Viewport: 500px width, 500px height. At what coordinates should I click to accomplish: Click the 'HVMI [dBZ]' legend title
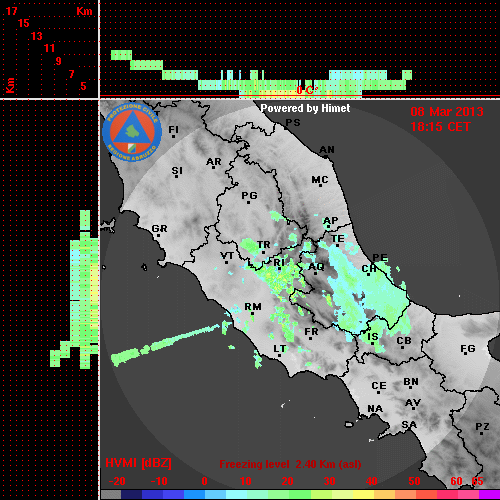[138, 463]
